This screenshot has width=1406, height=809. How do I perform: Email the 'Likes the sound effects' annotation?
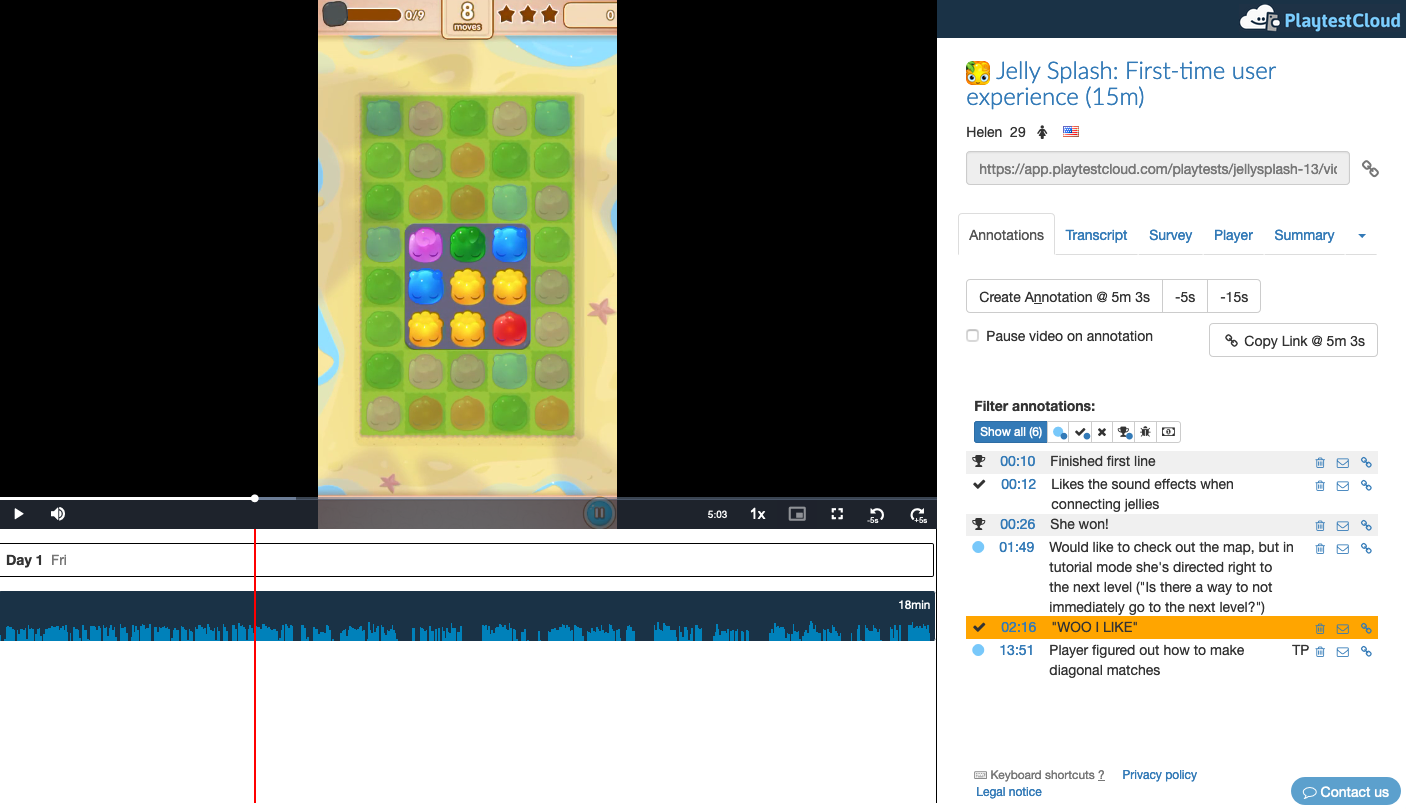click(x=1343, y=486)
